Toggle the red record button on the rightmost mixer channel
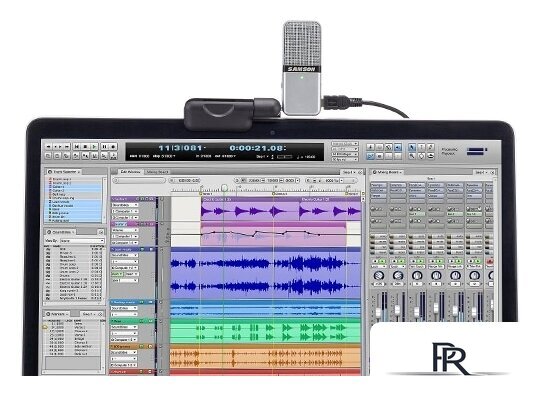 [490, 261]
